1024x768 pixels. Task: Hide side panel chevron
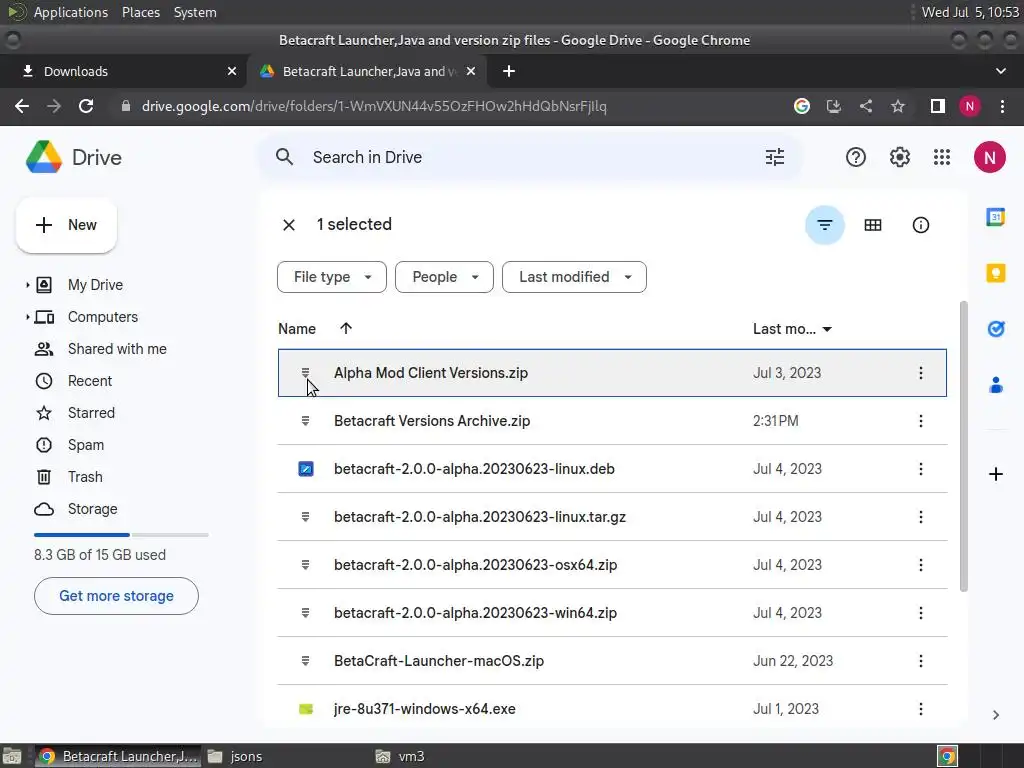tap(995, 715)
